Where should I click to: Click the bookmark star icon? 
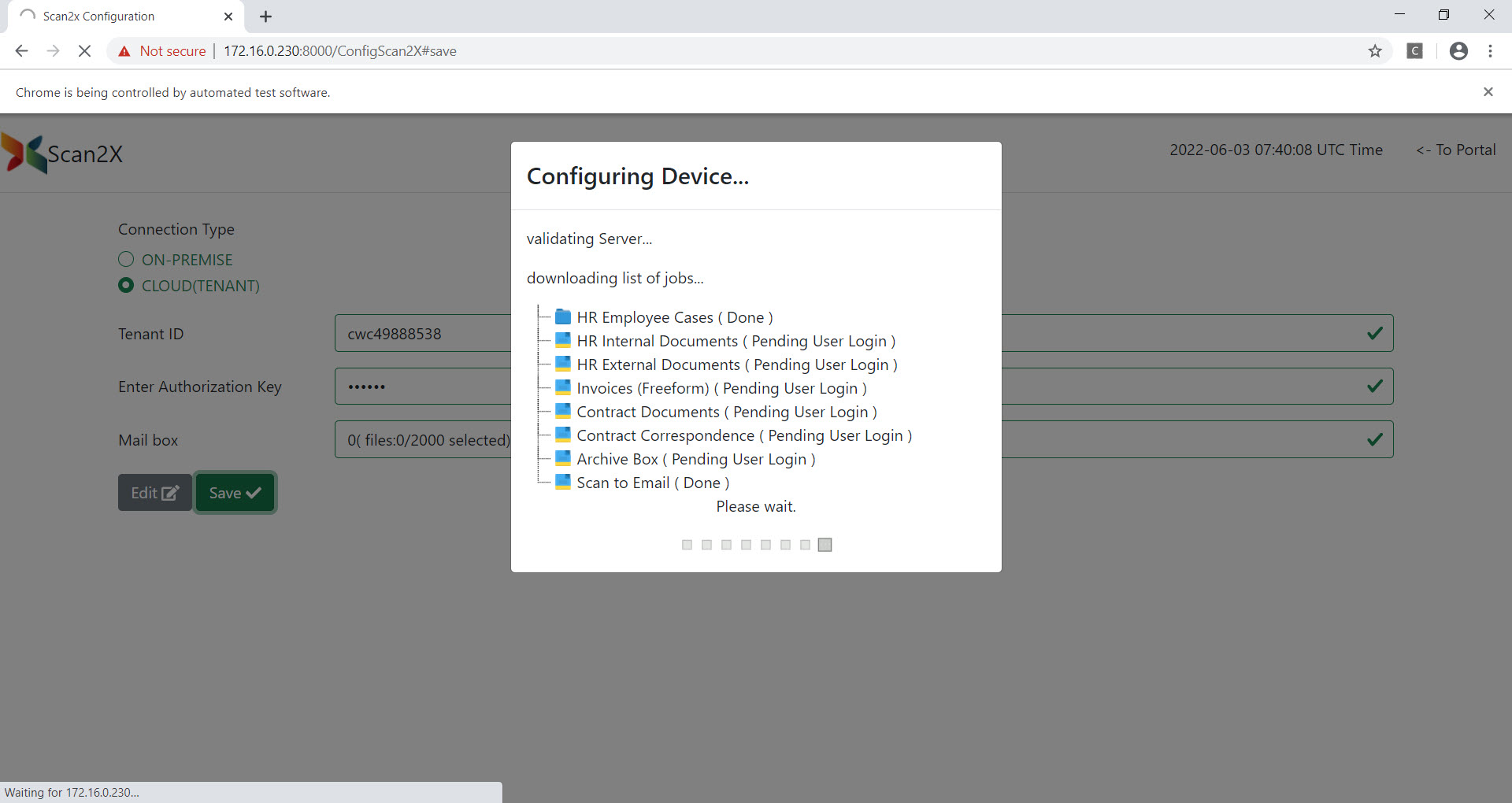pos(1375,51)
